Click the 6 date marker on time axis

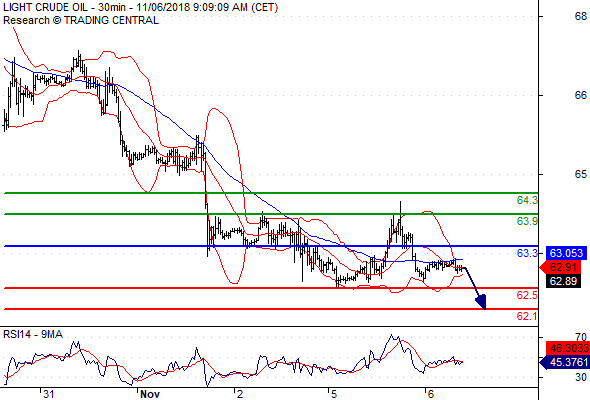pyautogui.click(x=430, y=394)
